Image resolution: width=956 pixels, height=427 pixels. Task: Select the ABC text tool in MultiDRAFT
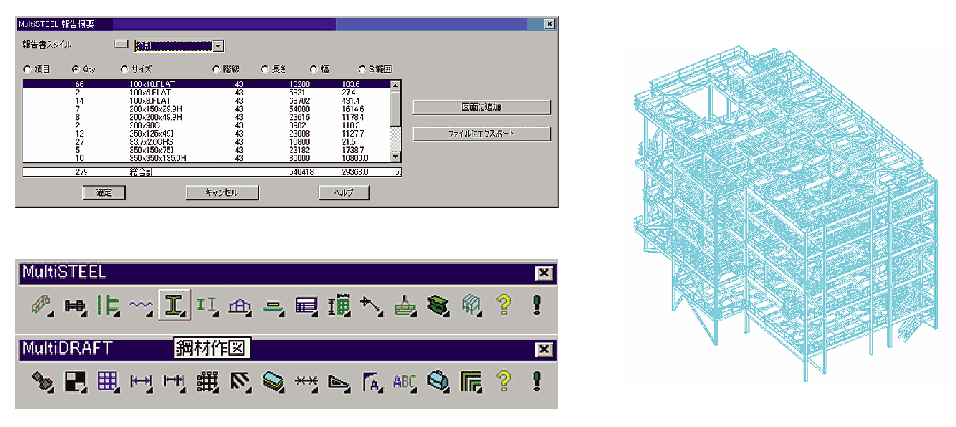[x=404, y=381]
